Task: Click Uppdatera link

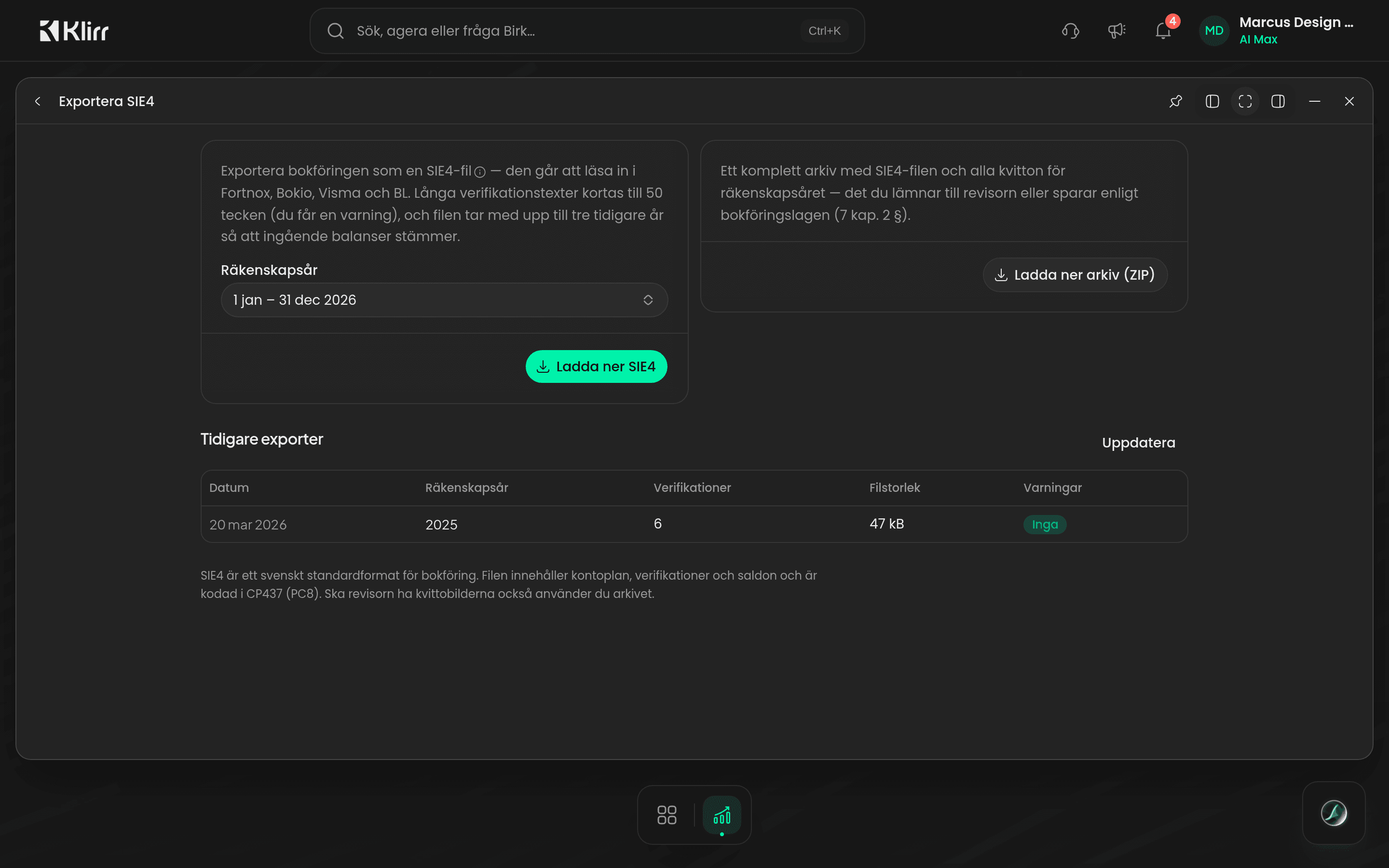Action: (x=1138, y=443)
